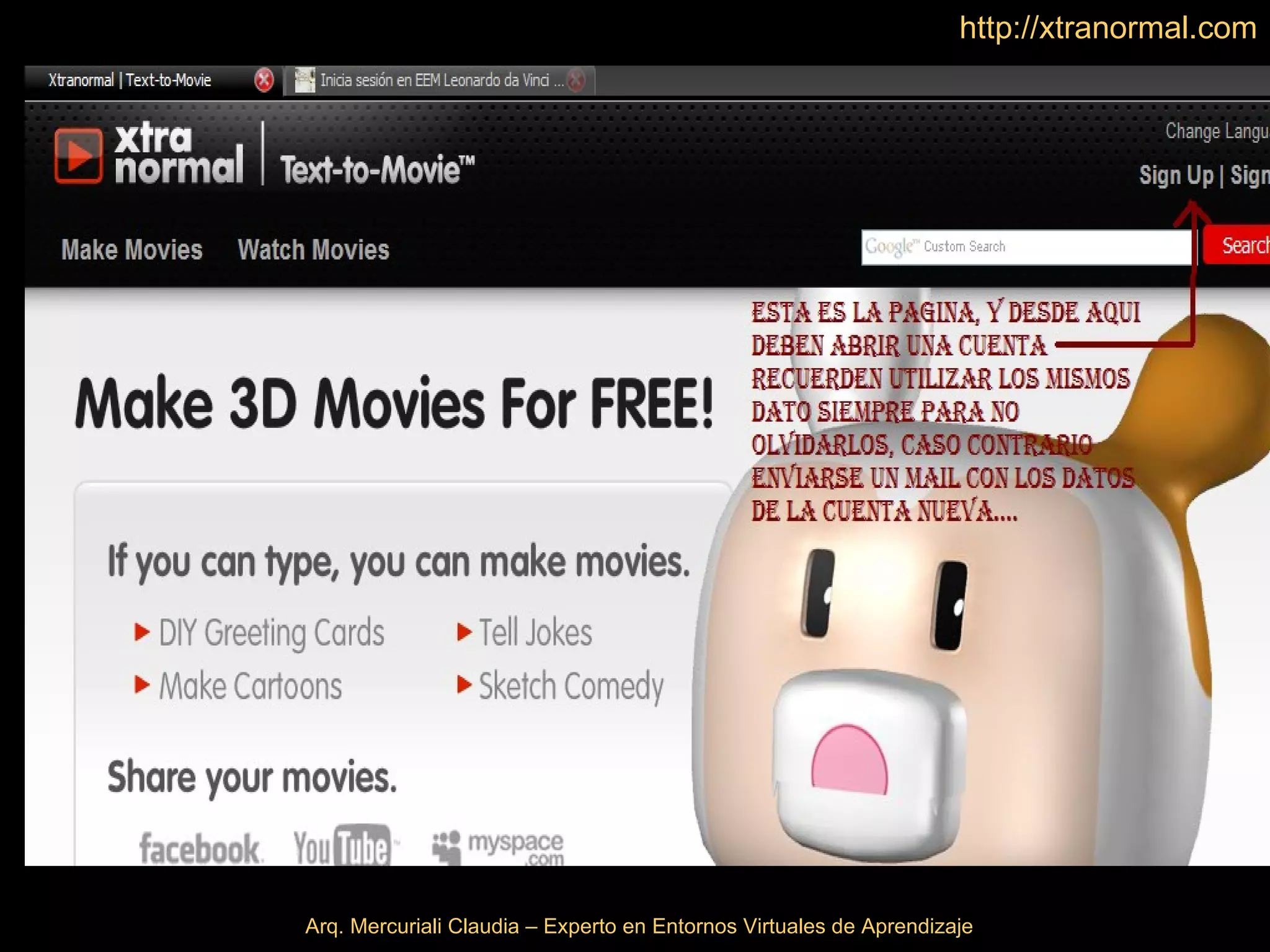Viewport: 1270px width, 952px height.
Task: Click the Make Cartoons bullet item
Action: [250, 685]
